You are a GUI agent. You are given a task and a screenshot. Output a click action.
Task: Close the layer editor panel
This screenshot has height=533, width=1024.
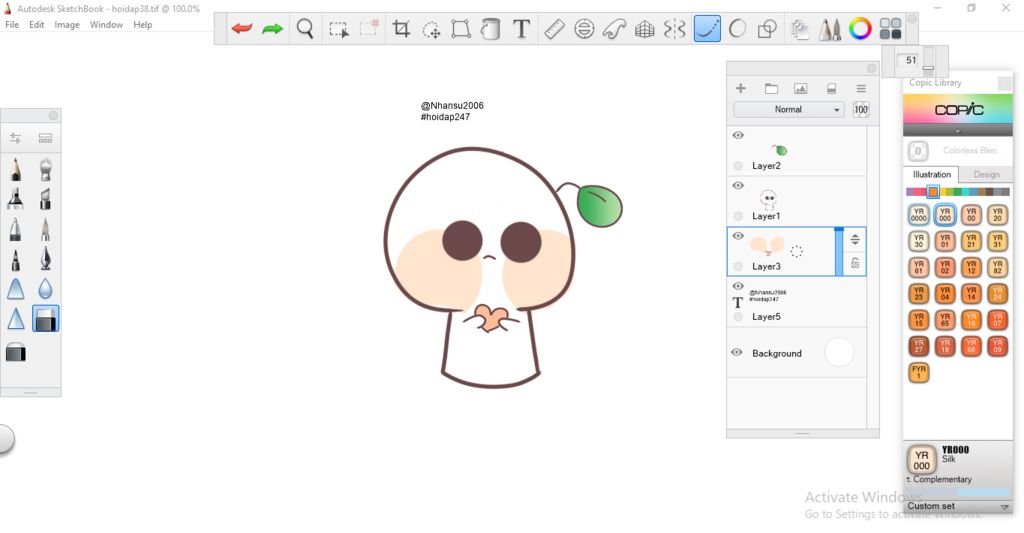[x=871, y=69]
